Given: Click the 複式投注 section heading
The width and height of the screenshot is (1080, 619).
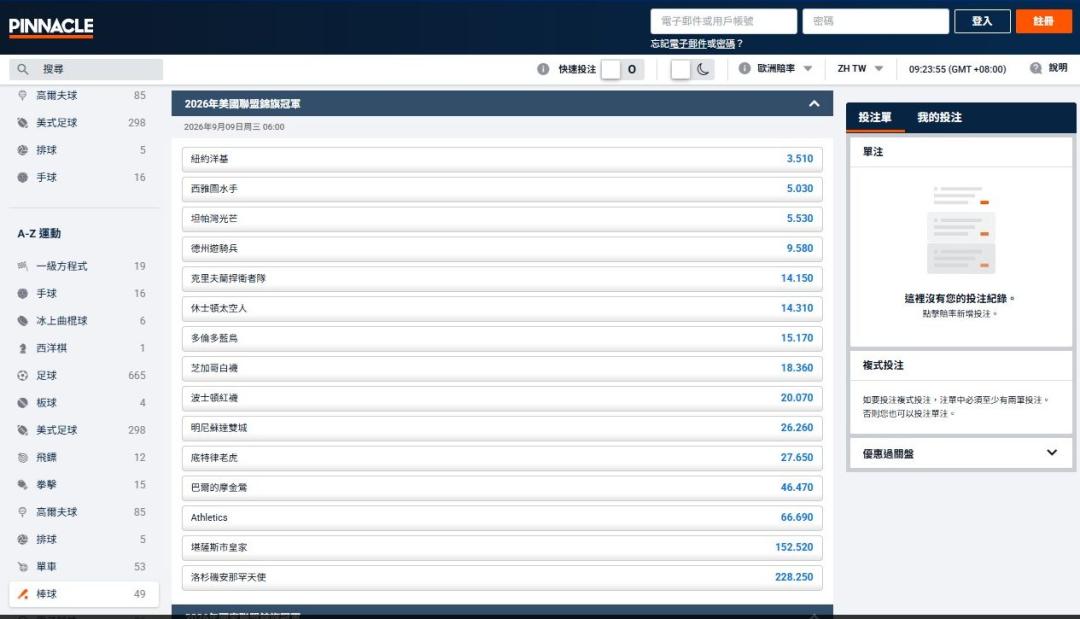Looking at the screenshot, I should point(883,365).
